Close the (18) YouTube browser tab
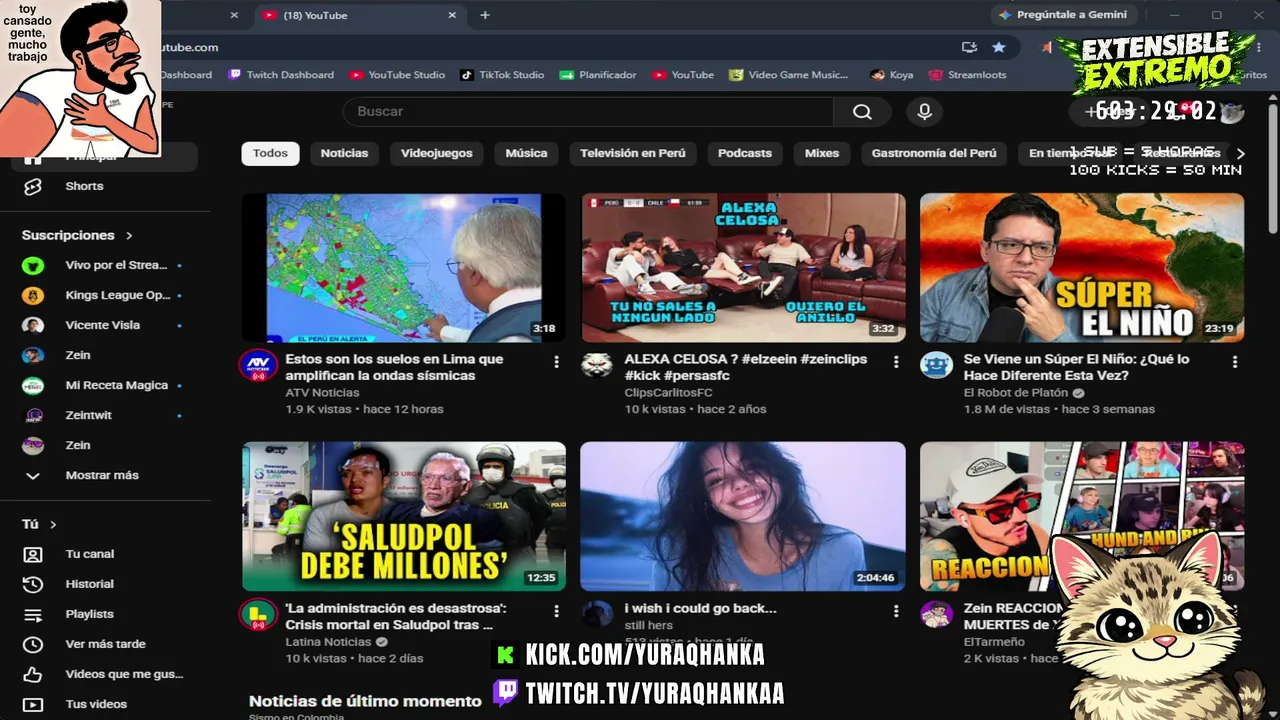 452,15
